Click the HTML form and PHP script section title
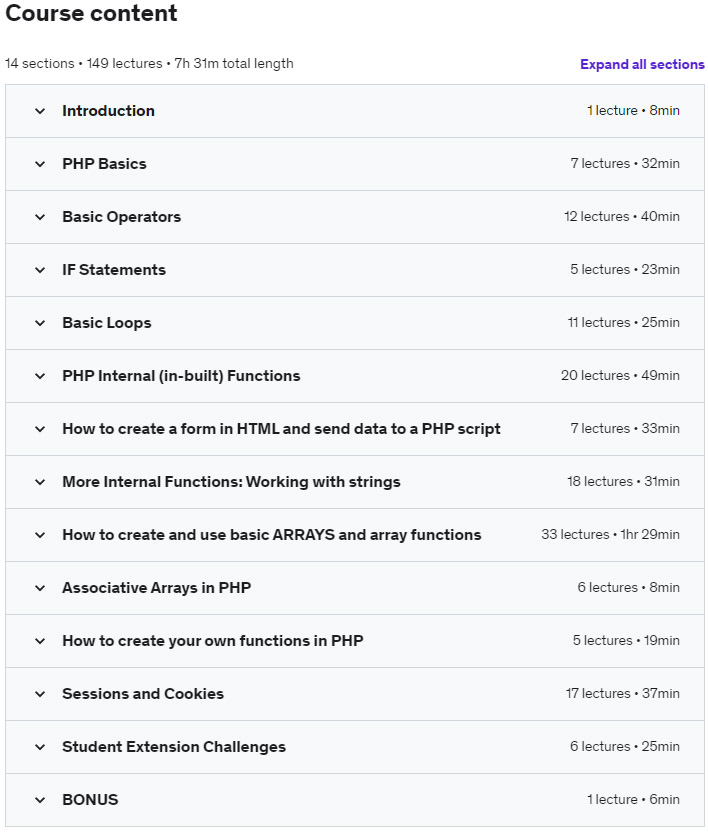The image size is (708, 832). point(281,429)
